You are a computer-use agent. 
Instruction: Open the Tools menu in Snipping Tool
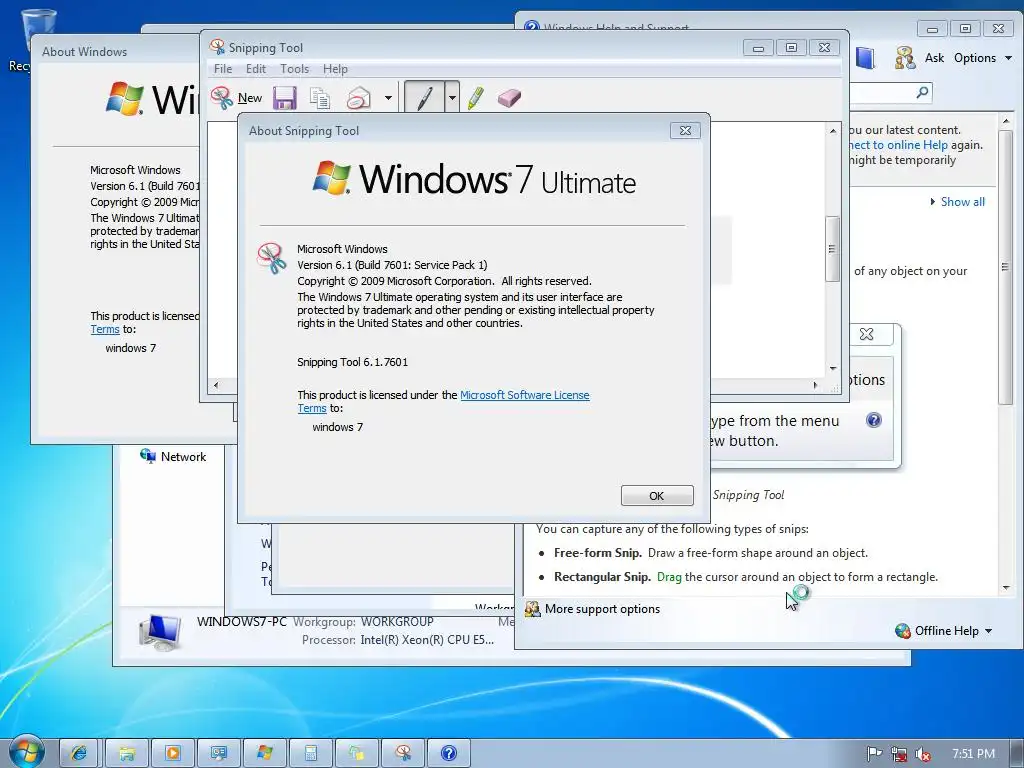point(295,69)
